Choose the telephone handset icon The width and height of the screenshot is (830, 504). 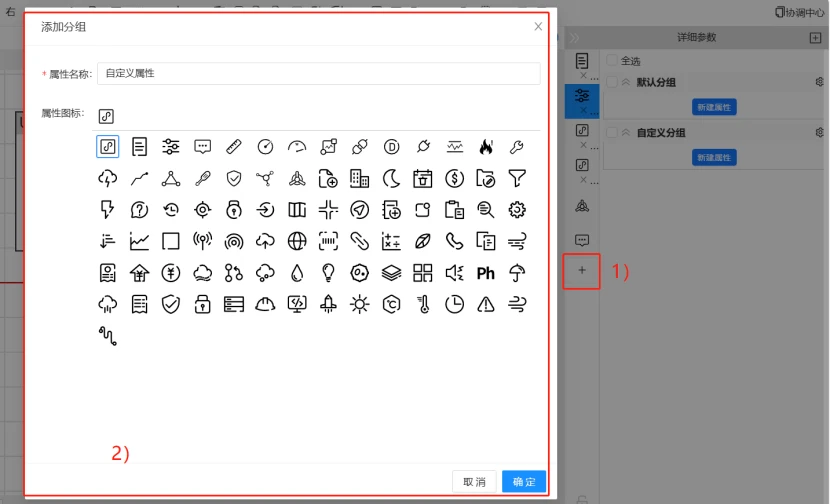[454, 241]
